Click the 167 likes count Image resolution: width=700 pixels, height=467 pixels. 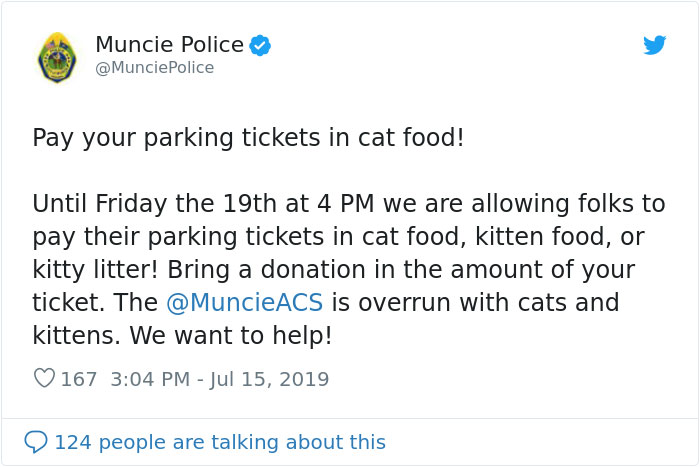pyautogui.click(x=79, y=380)
